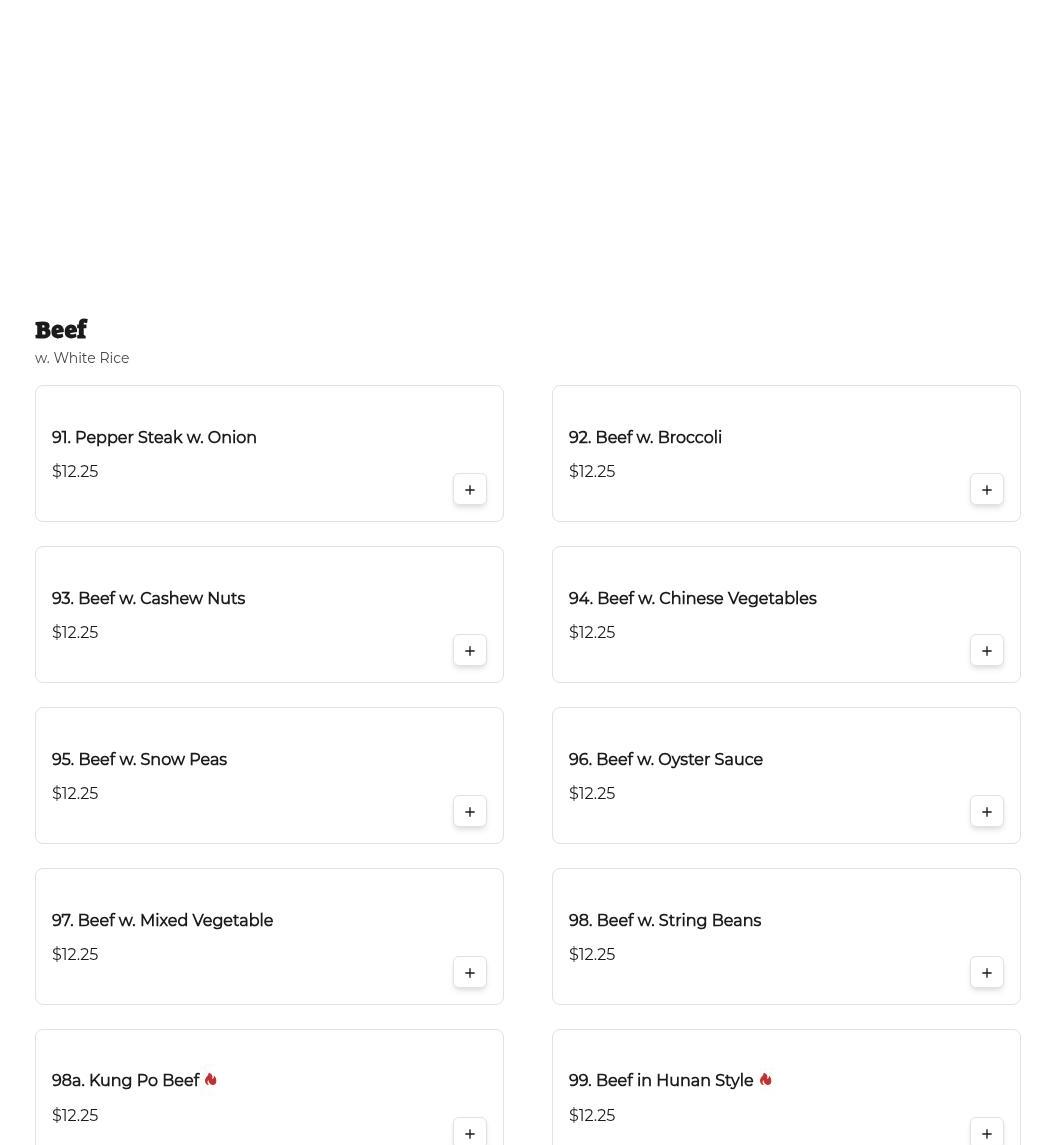Click spicy flame icon beside Kung Po Beef
The image size is (1050, 1145).
coord(211,1080)
